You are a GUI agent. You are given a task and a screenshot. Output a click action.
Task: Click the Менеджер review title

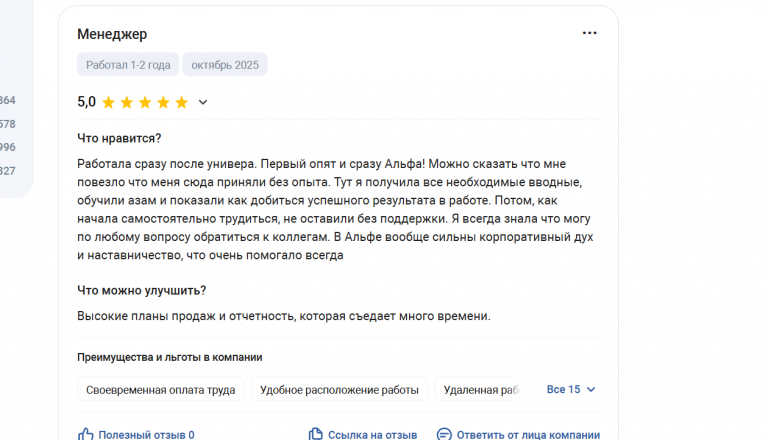tap(112, 34)
